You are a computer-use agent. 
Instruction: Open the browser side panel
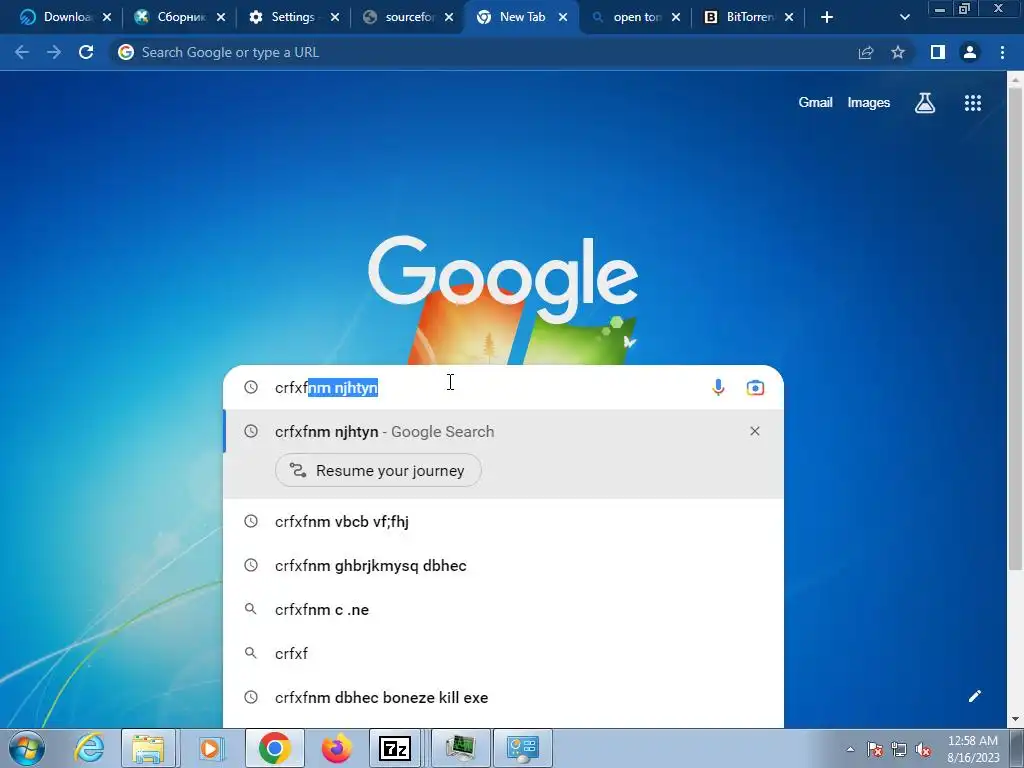pos(938,52)
